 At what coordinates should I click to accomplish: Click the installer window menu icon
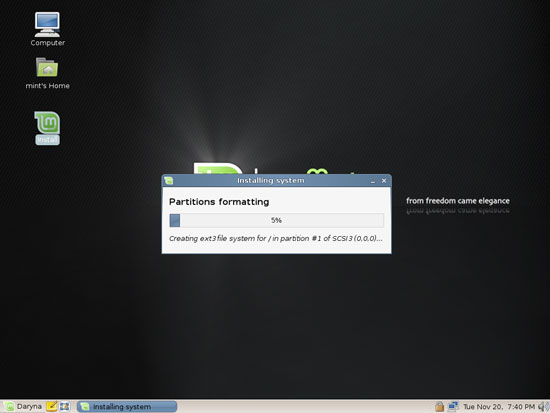169,181
